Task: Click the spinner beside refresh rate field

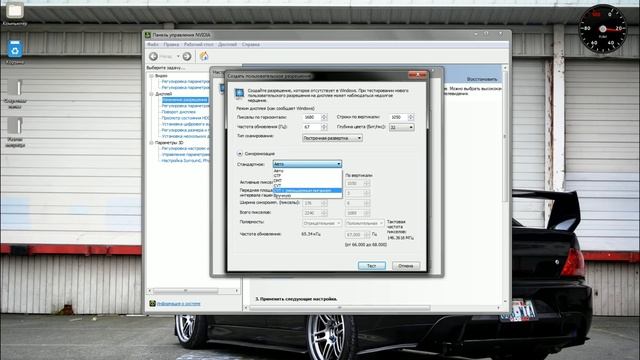Action: 324,127
